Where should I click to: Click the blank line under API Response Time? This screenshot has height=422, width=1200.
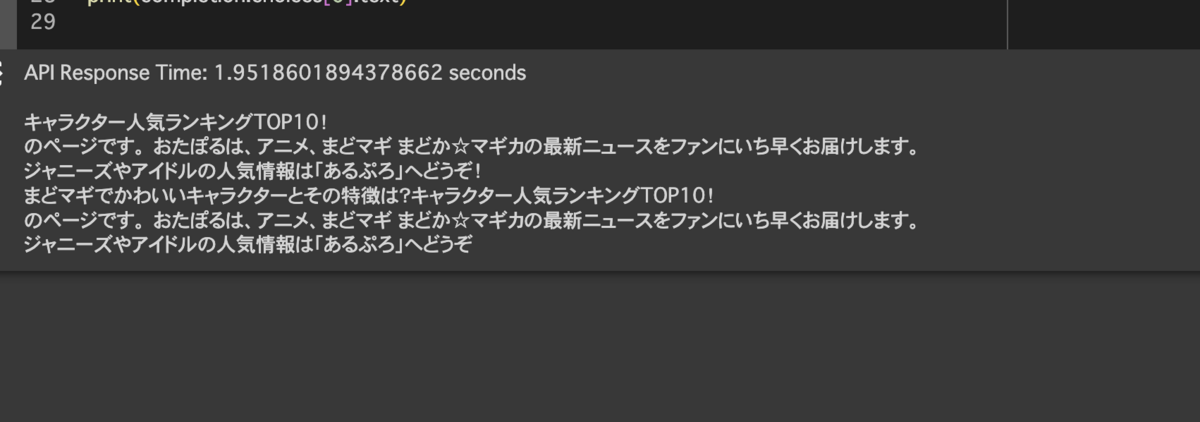pos(600,98)
